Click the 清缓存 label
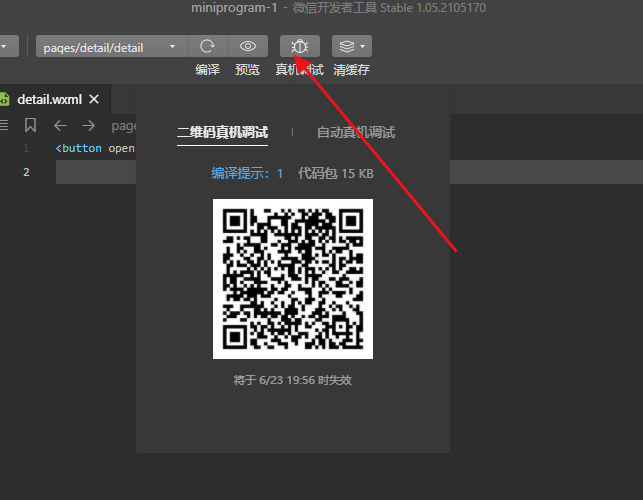Image resolution: width=643 pixels, height=500 pixels. (351, 70)
